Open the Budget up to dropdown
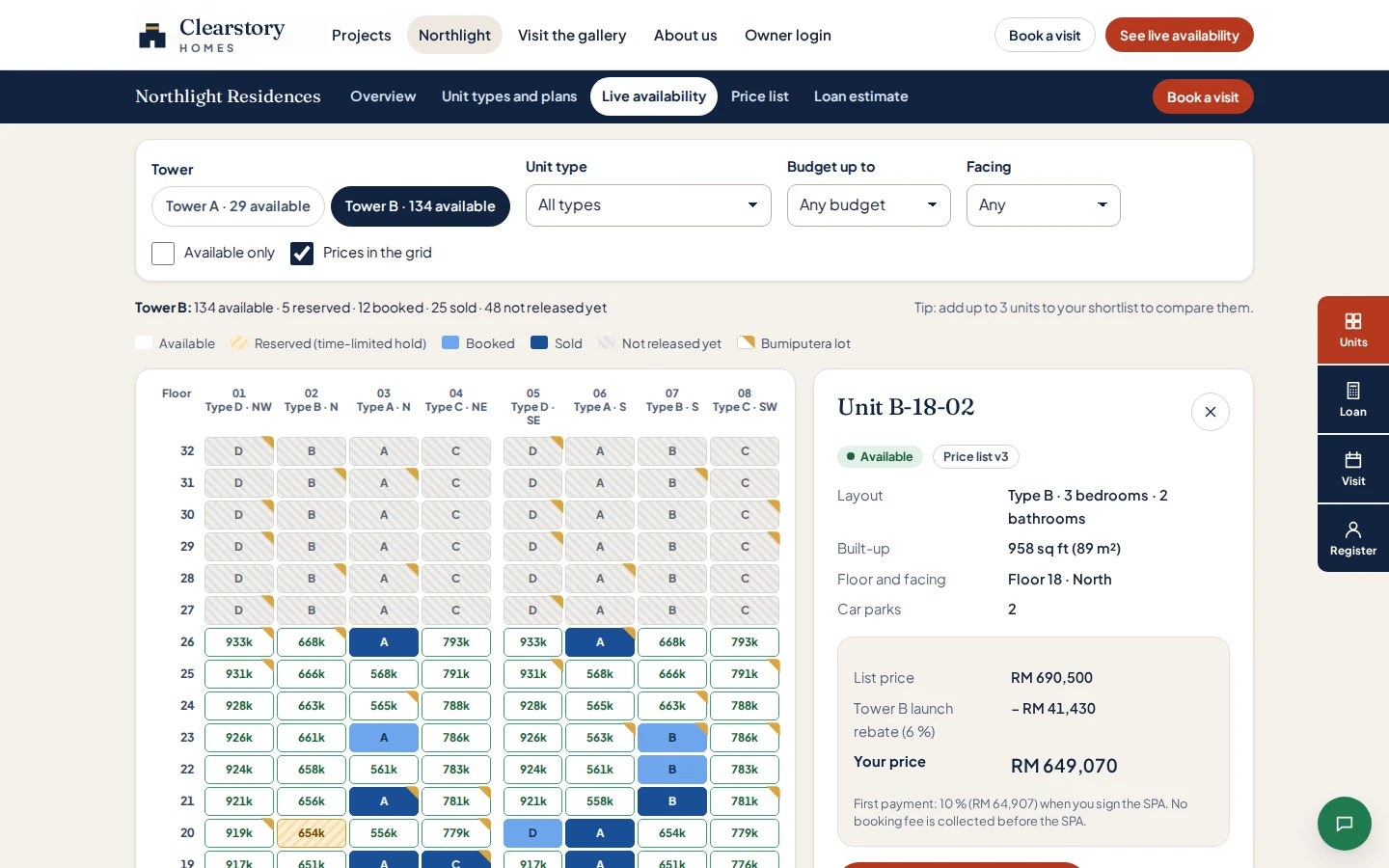Image resolution: width=1389 pixels, height=868 pixels. 869,205
